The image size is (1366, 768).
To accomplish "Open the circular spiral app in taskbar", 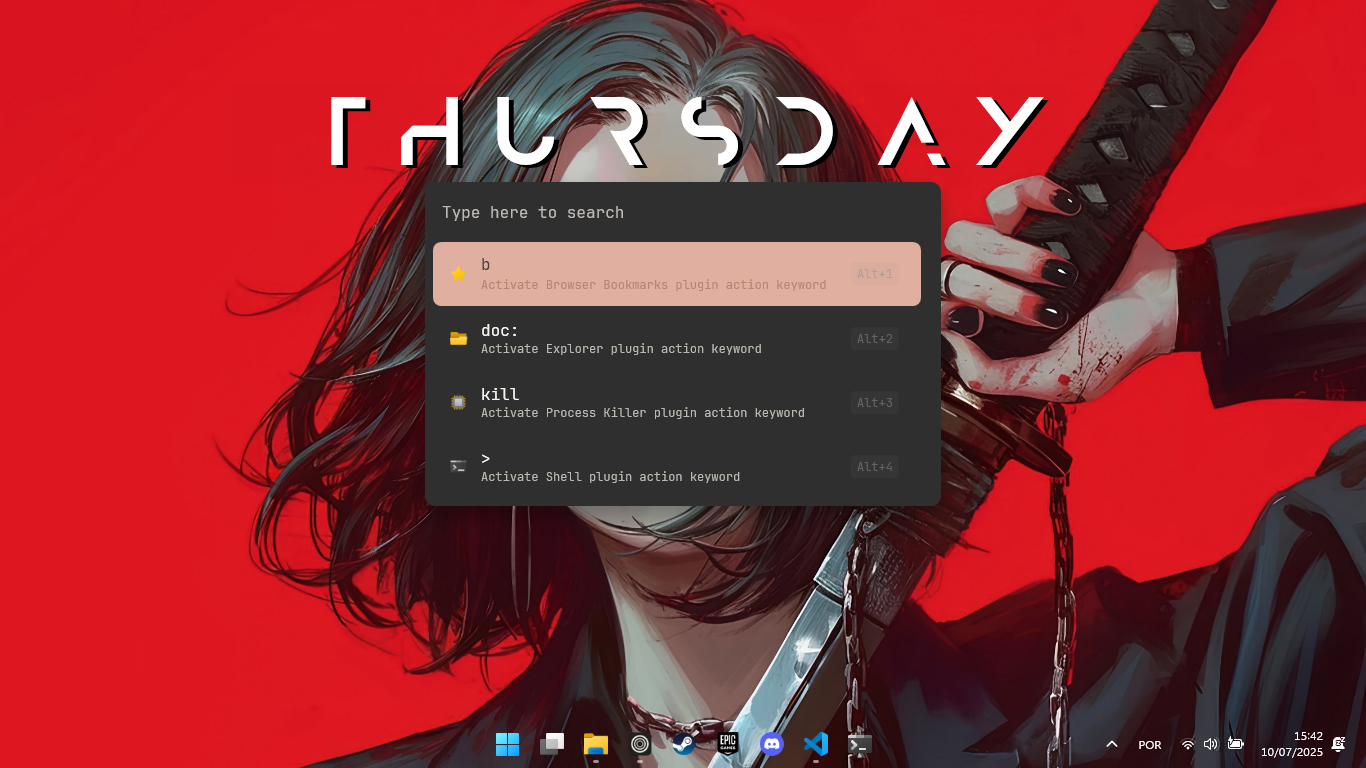I will [640, 744].
